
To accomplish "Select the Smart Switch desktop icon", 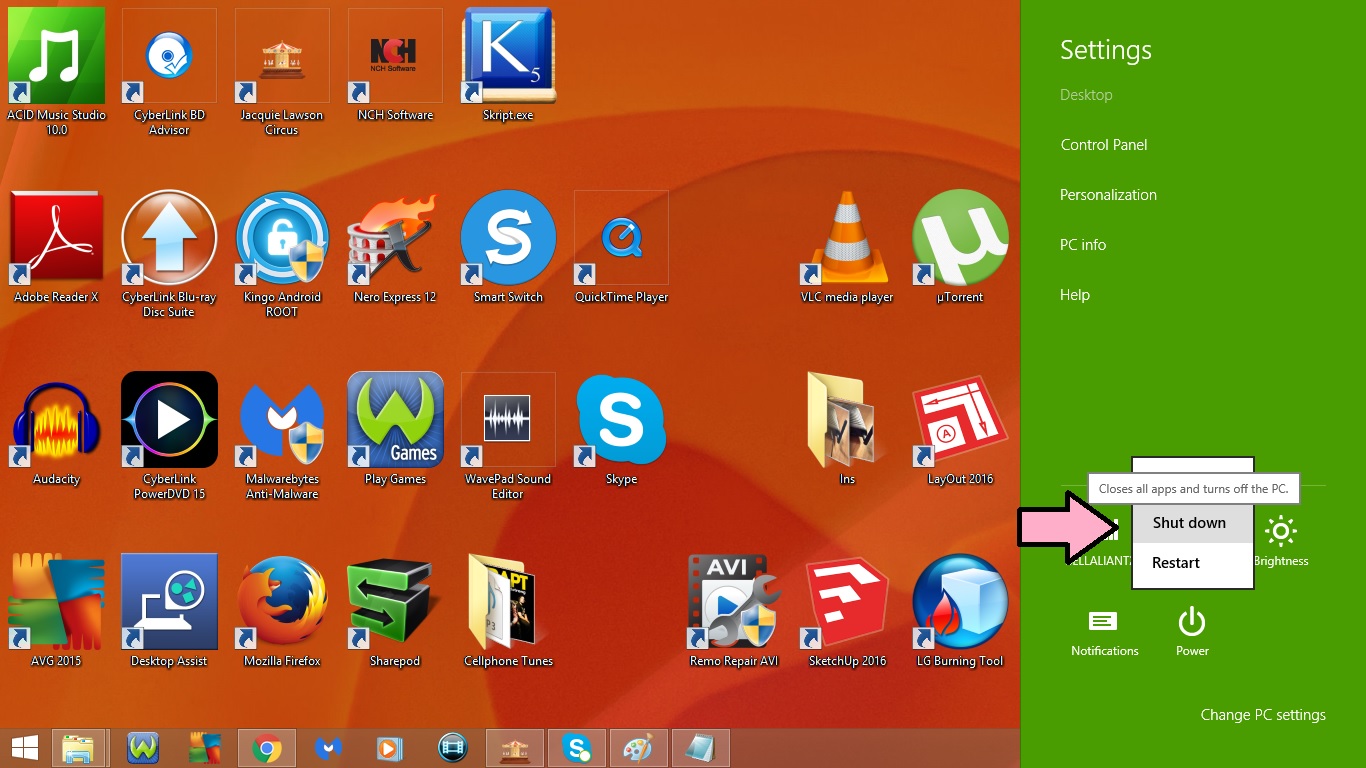I will click(508, 247).
